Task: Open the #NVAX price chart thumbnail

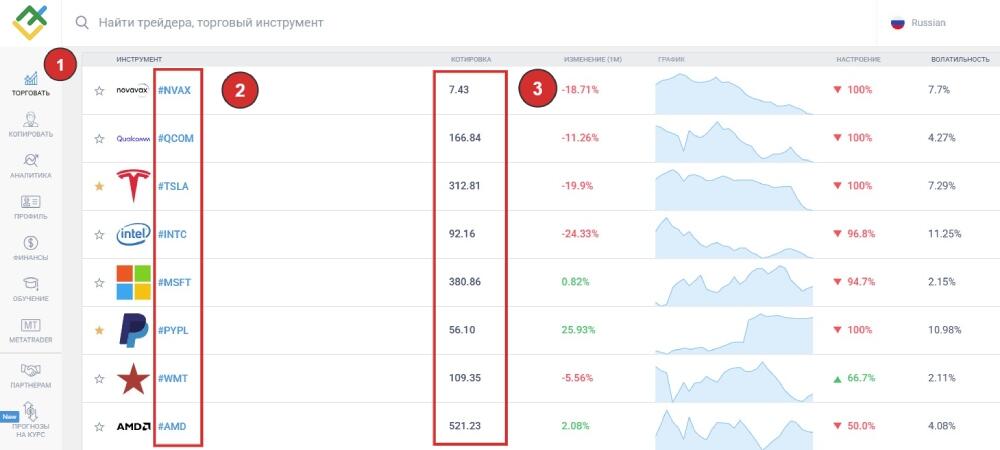Action: tap(734, 94)
